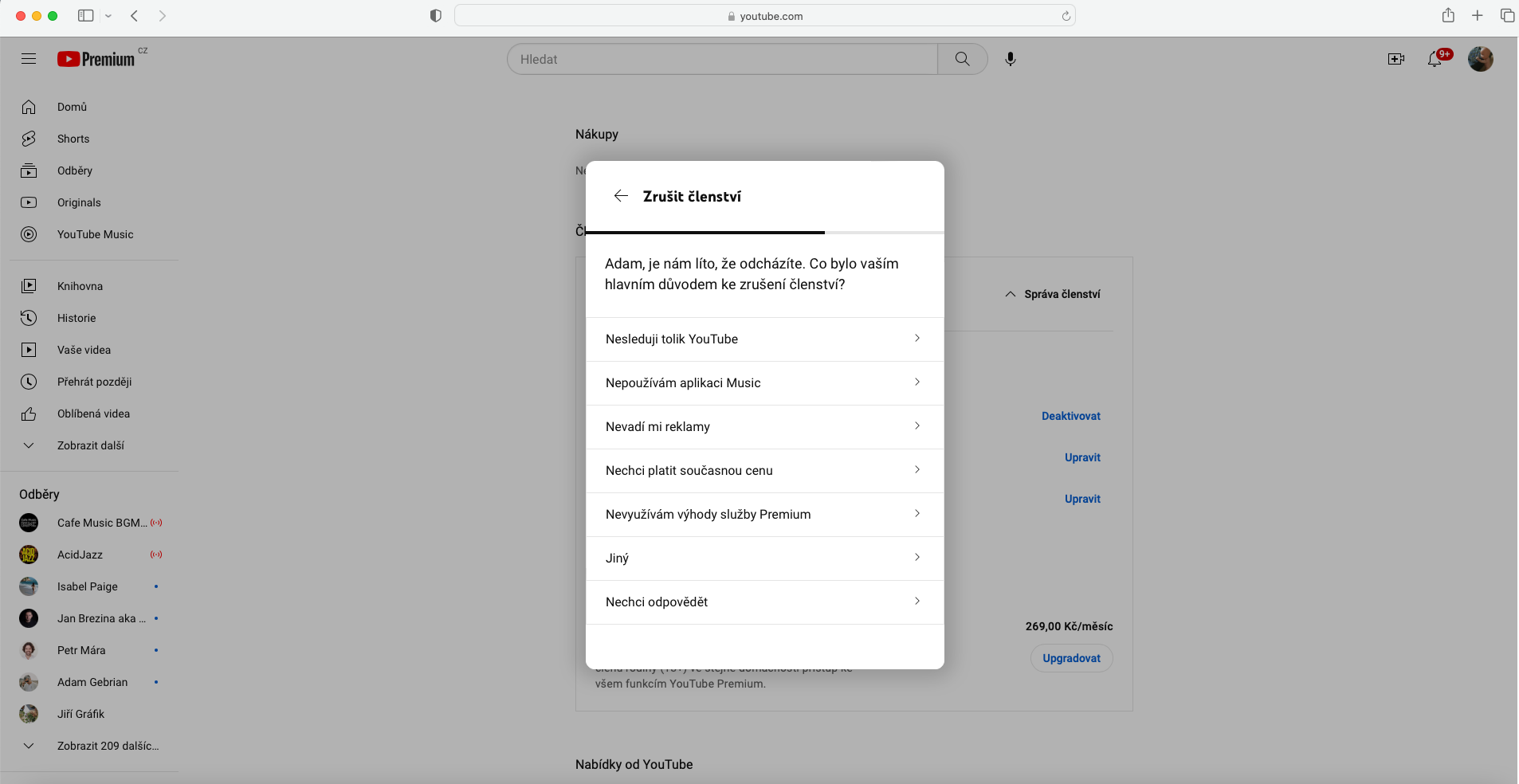Select Nechci odpovědět option

[763, 602]
